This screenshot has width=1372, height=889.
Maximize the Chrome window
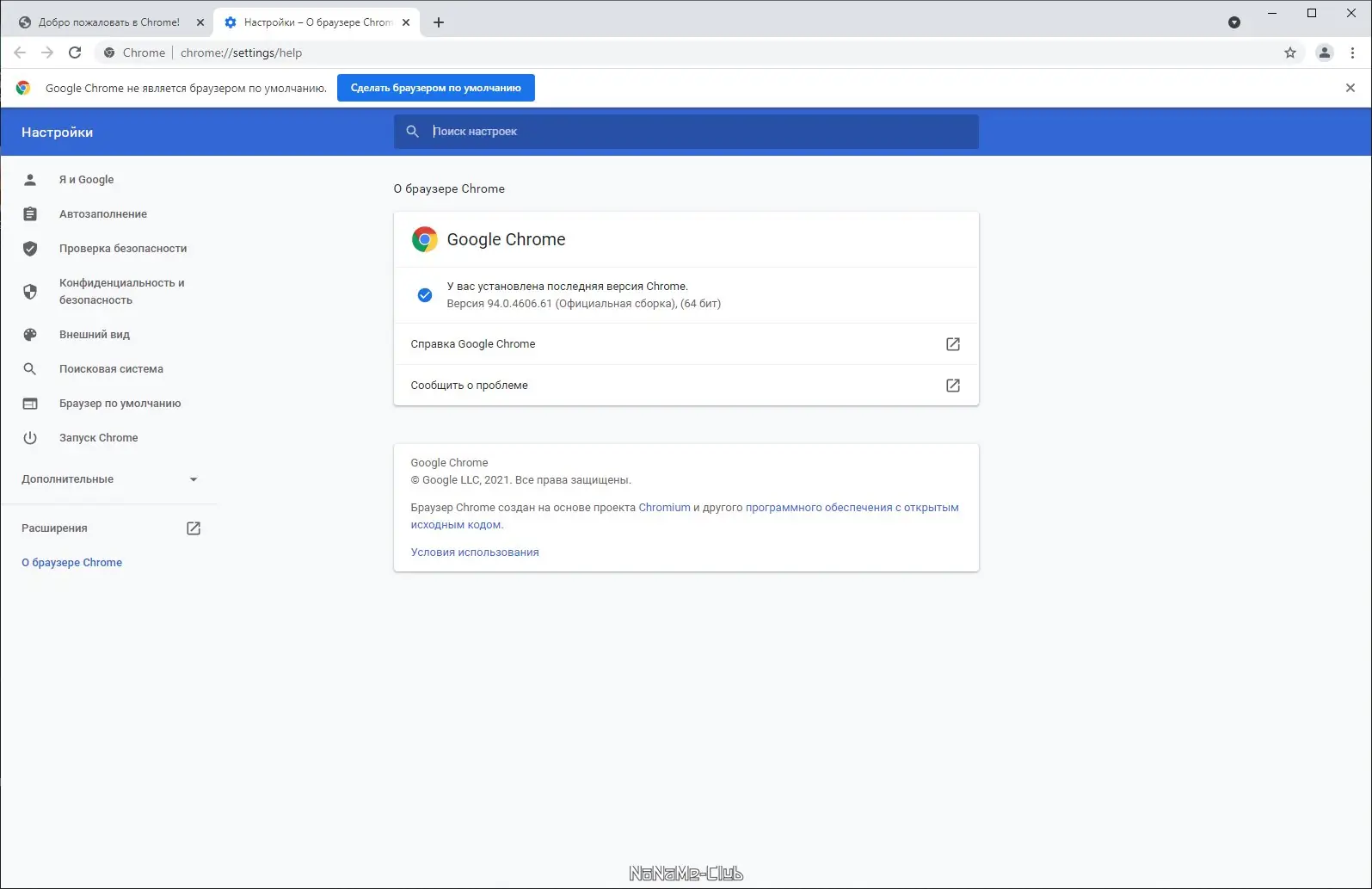(1312, 13)
